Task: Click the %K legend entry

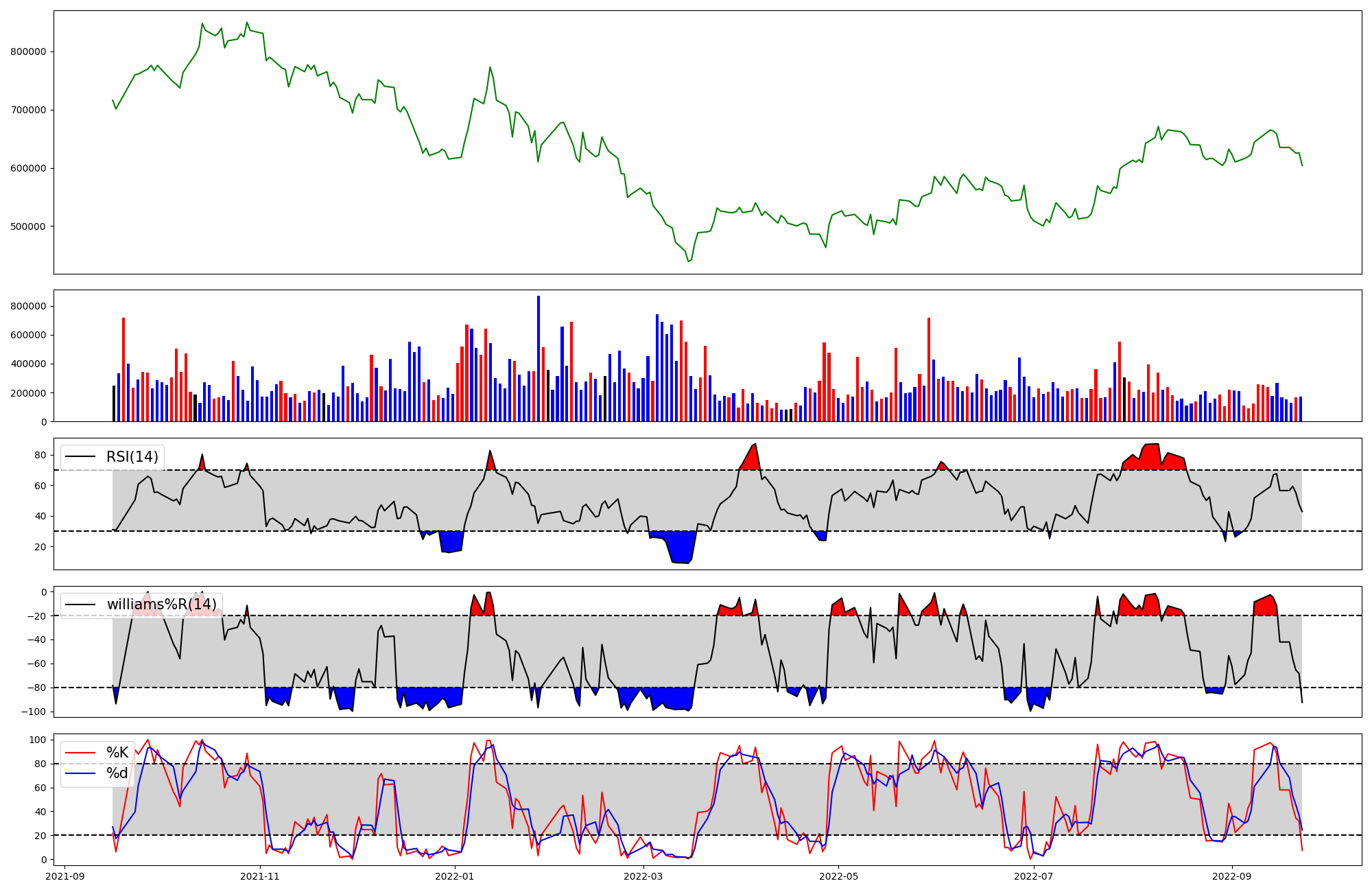Action: 117,753
